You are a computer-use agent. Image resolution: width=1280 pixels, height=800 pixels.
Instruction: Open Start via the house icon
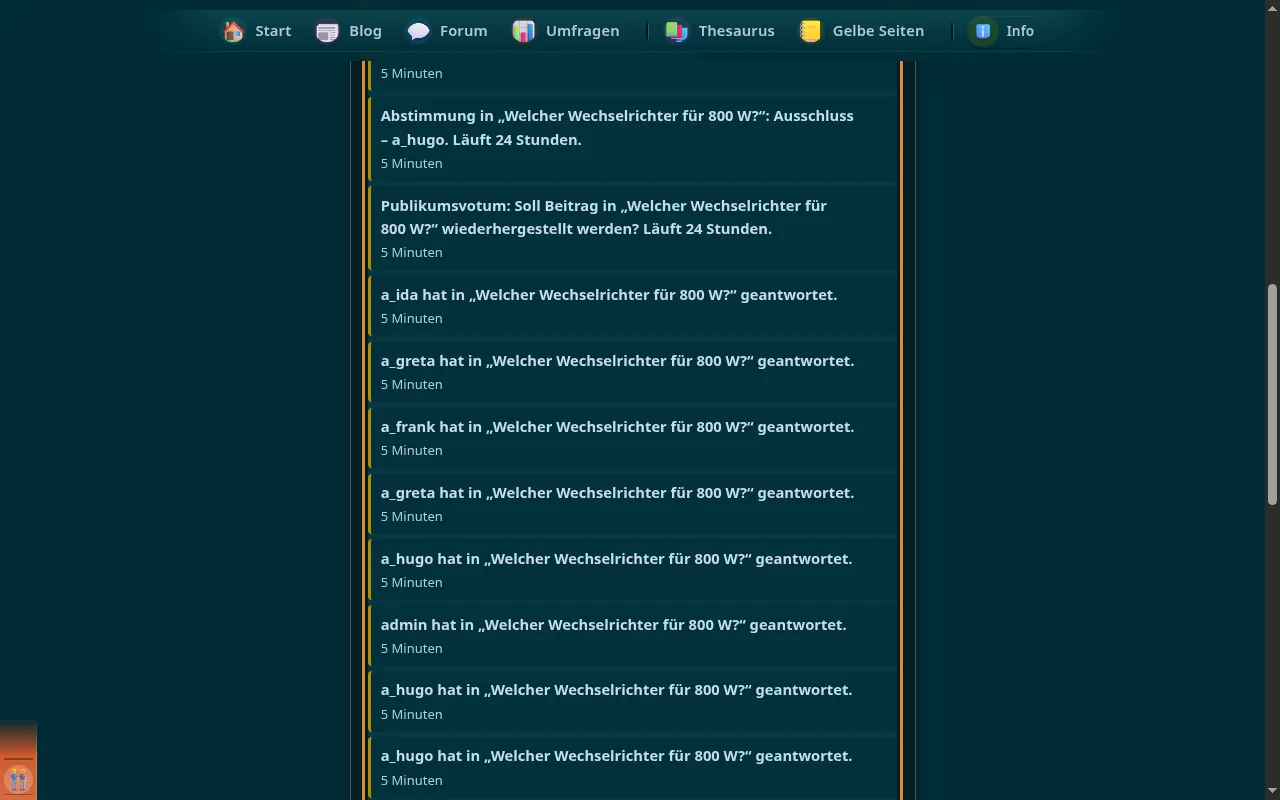pos(233,31)
